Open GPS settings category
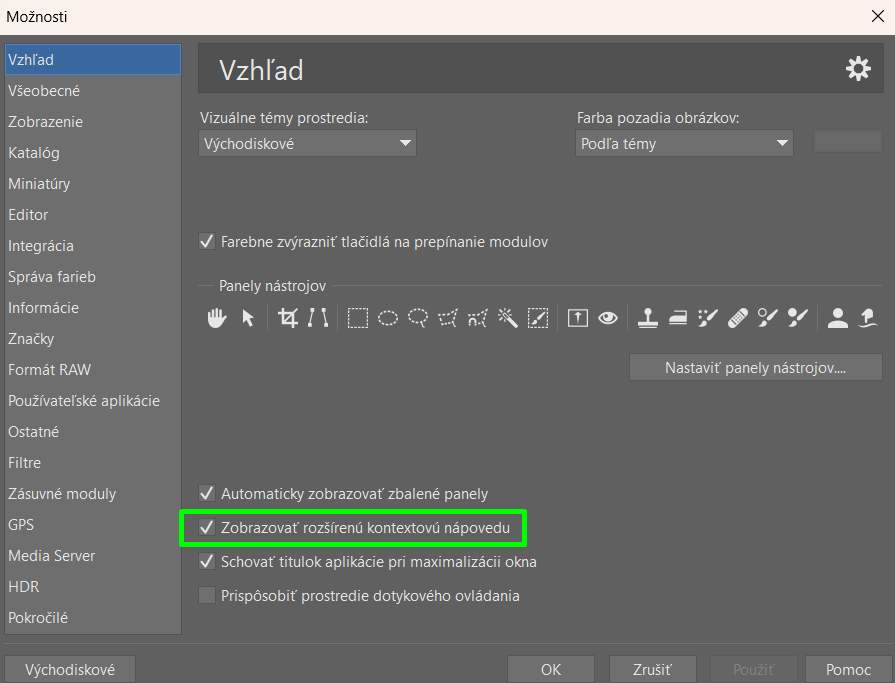895x683 pixels. coord(92,524)
